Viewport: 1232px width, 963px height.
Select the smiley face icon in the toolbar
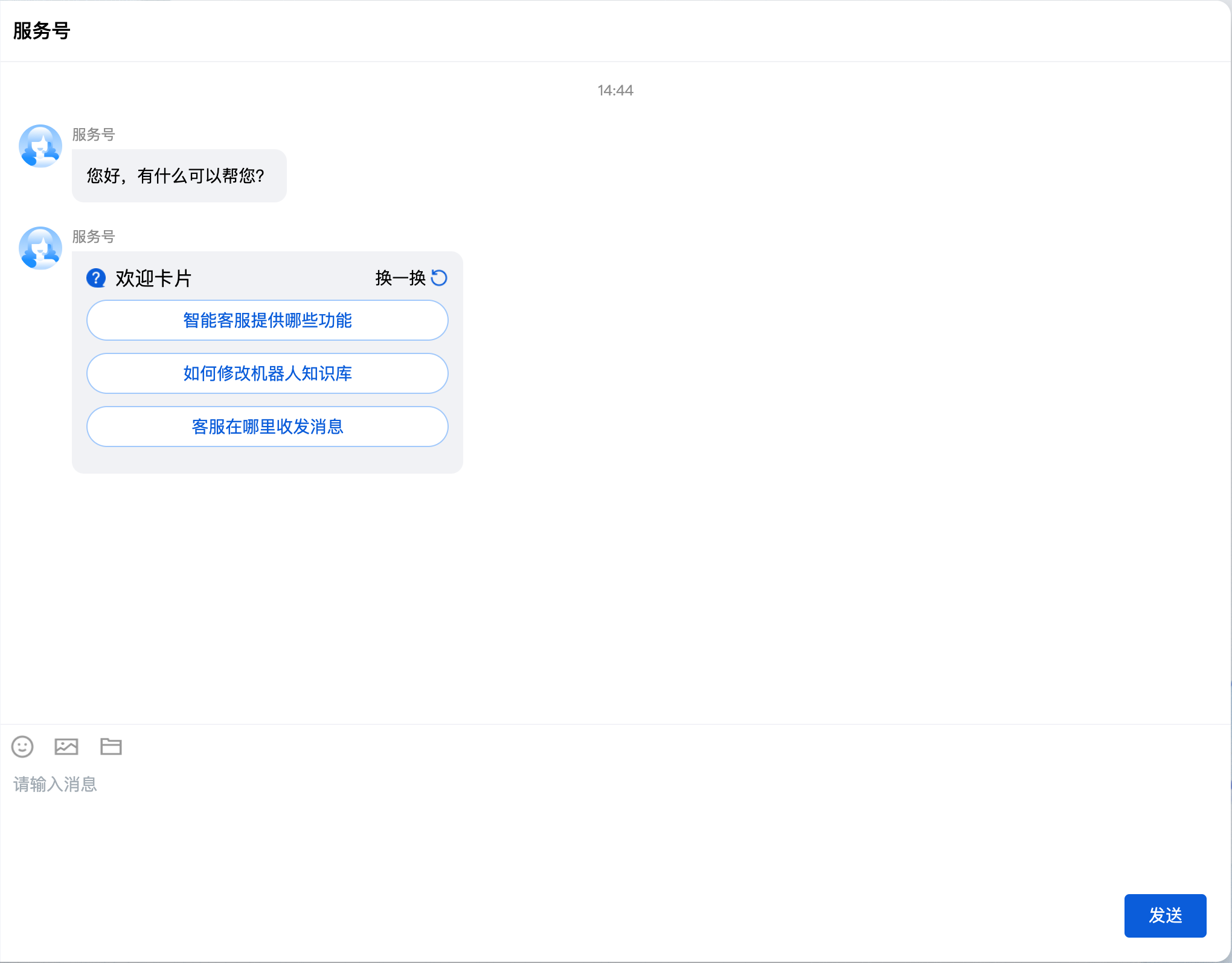click(x=22, y=747)
